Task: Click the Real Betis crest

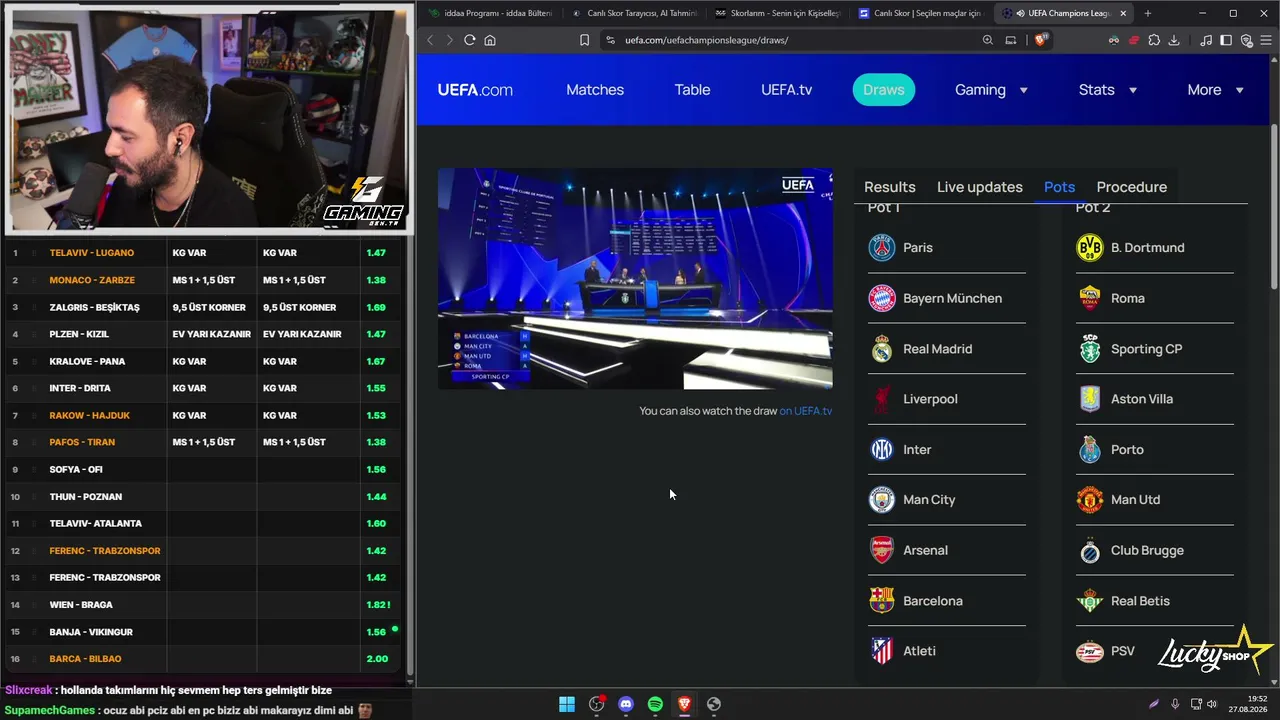Action: 1089,601
